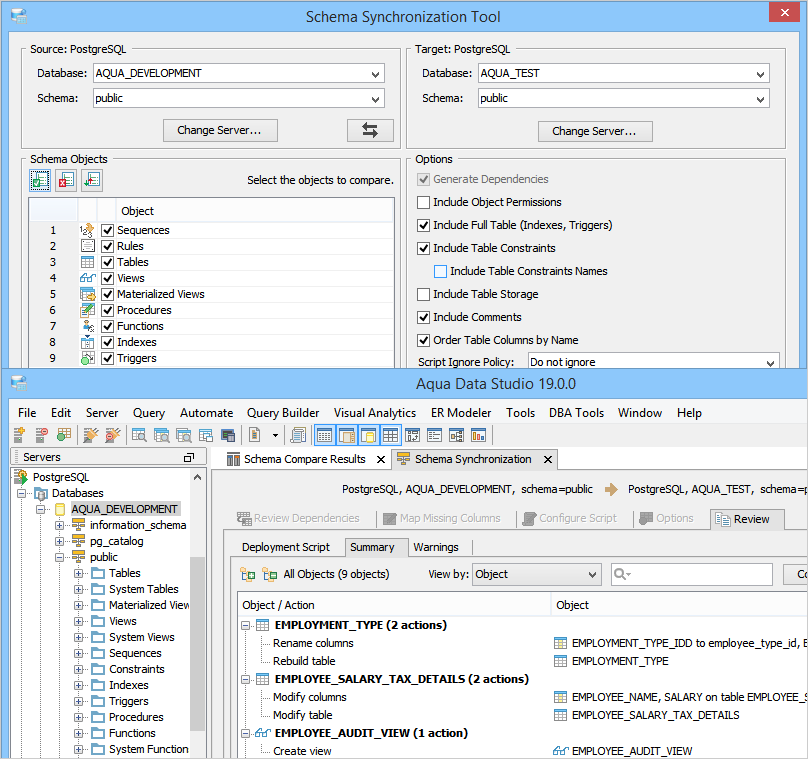Expand the Tables folder in tree
This screenshot has height=759, width=808.
click(x=78, y=573)
